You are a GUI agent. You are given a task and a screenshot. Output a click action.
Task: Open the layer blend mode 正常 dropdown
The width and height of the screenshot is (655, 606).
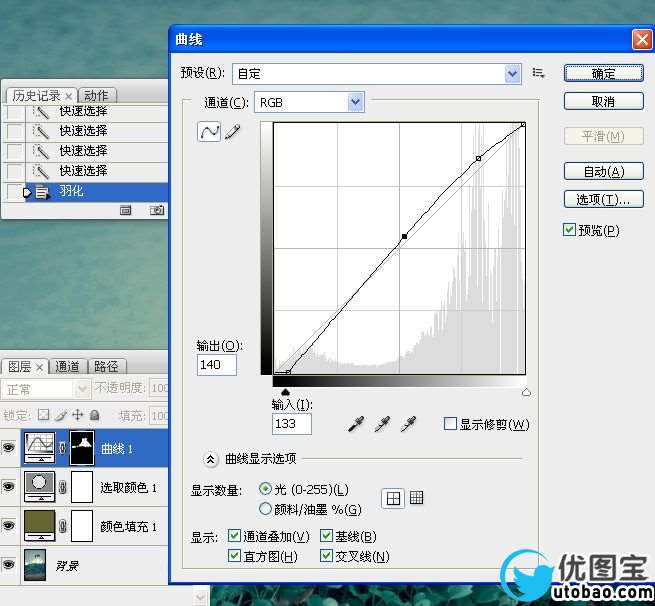pyautogui.click(x=45, y=389)
